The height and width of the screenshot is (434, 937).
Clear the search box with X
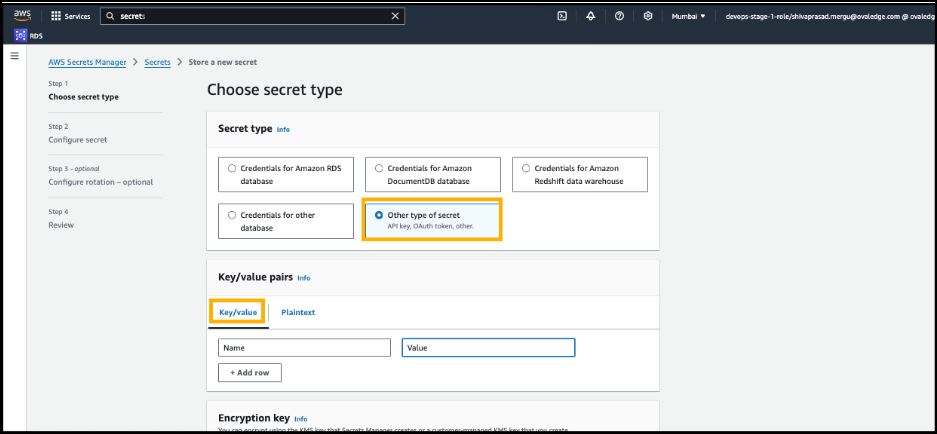pos(396,17)
